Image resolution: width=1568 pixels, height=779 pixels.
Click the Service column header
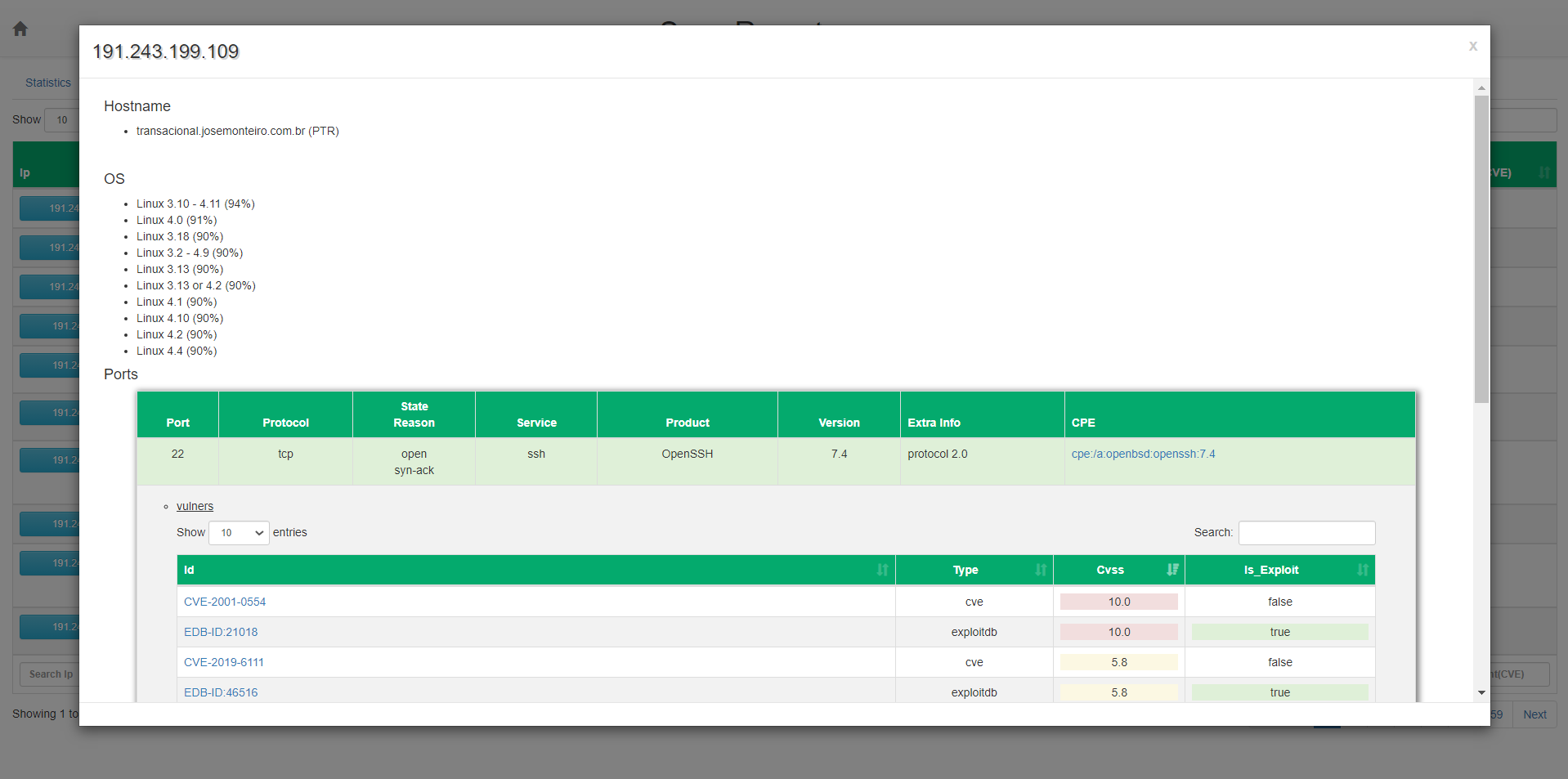(536, 414)
